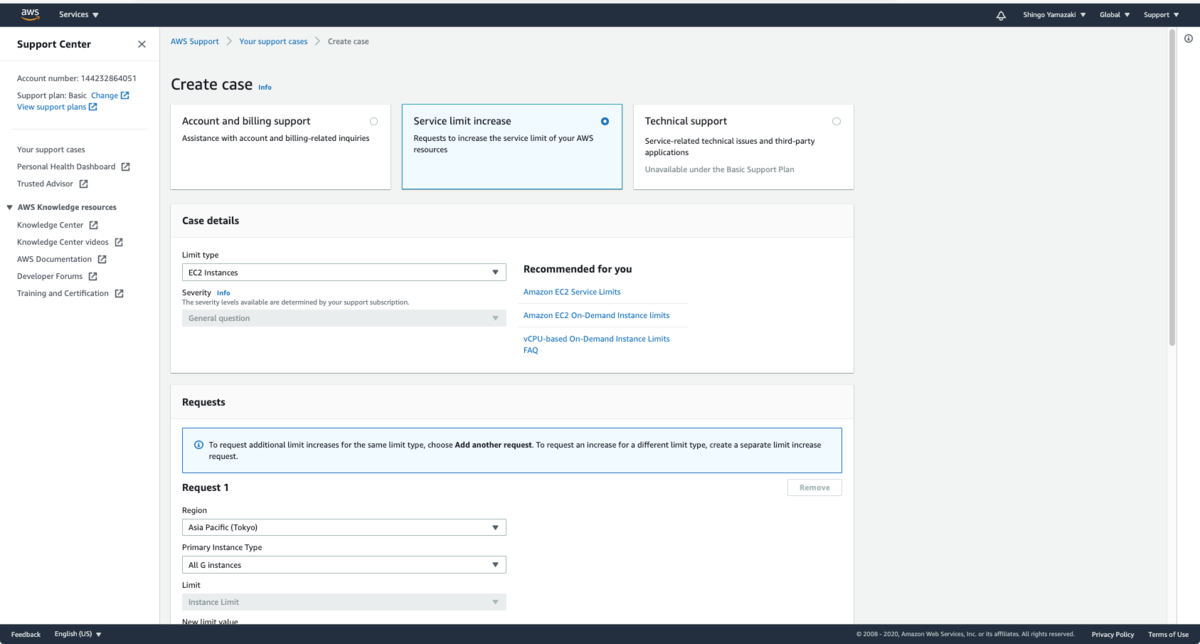This screenshot has width=1200, height=644.
Task: Open Terms of Use footer link
Action: point(1168,634)
